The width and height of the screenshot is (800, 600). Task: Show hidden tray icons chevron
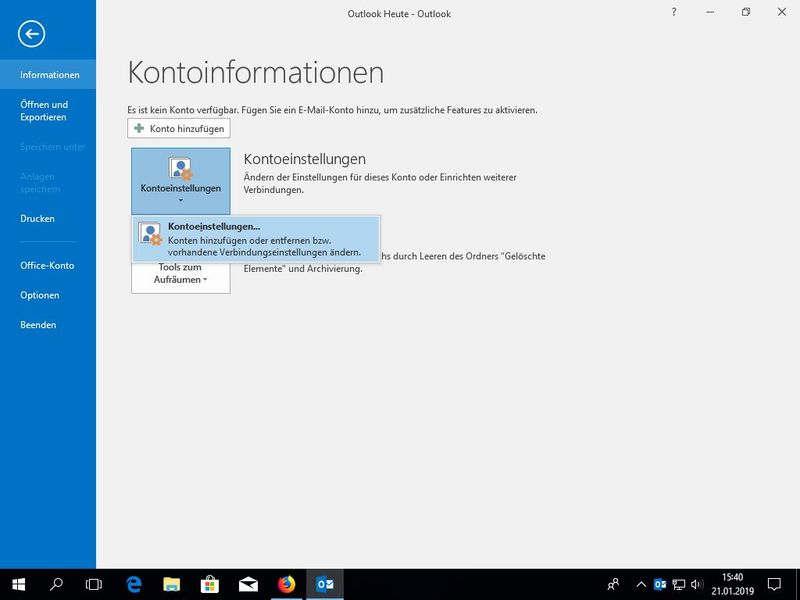click(641, 584)
